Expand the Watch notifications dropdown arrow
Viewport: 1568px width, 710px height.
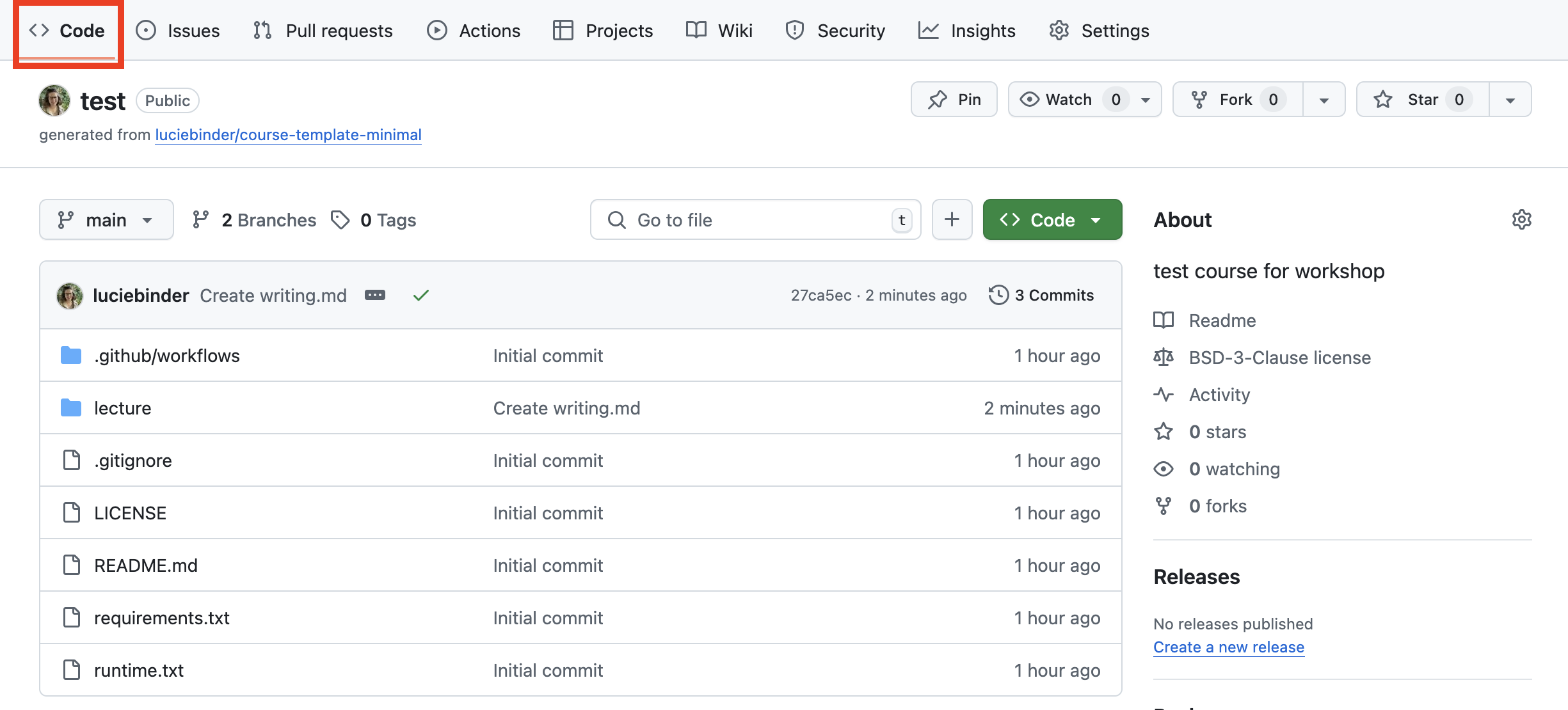[1146, 100]
